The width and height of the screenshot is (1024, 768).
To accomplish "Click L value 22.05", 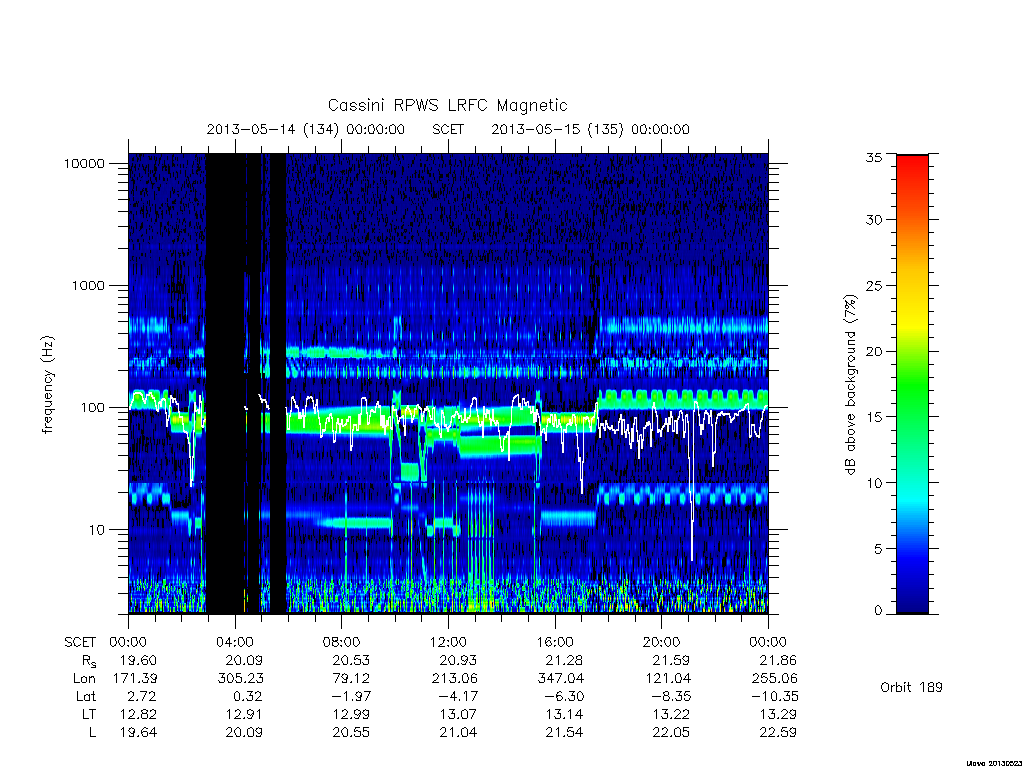I will coord(671,732).
